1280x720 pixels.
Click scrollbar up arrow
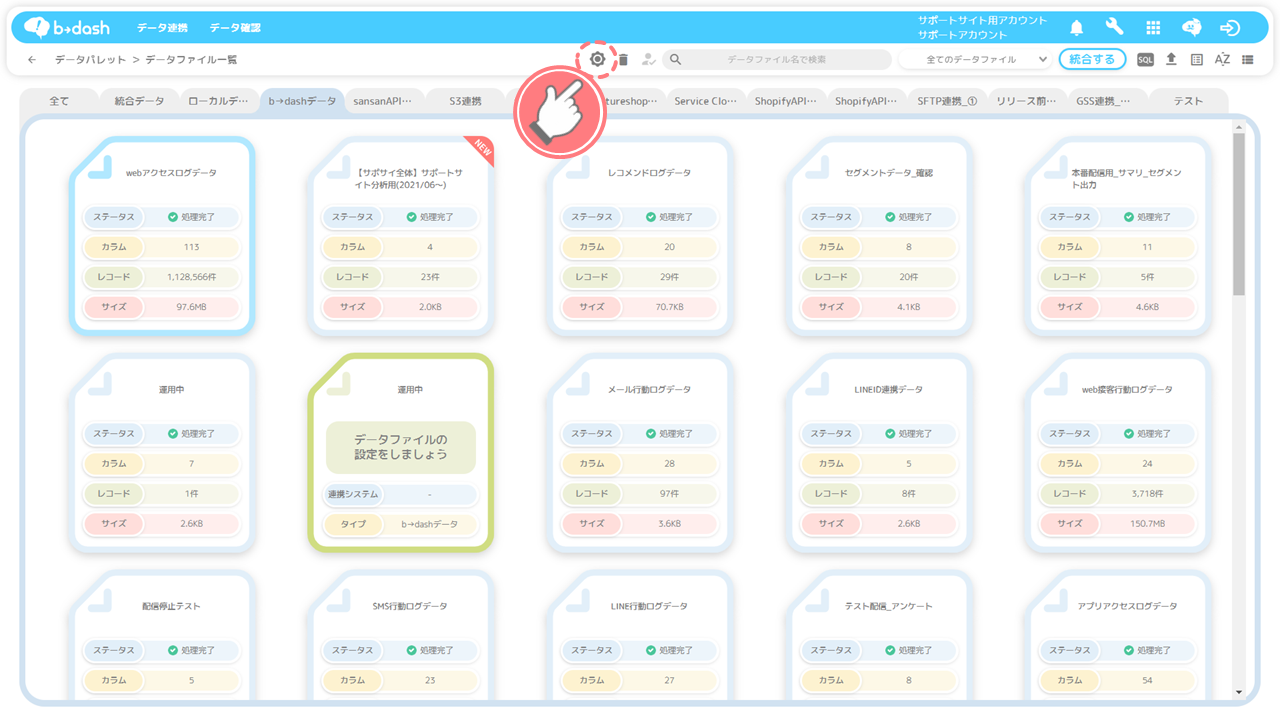(1239, 127)
